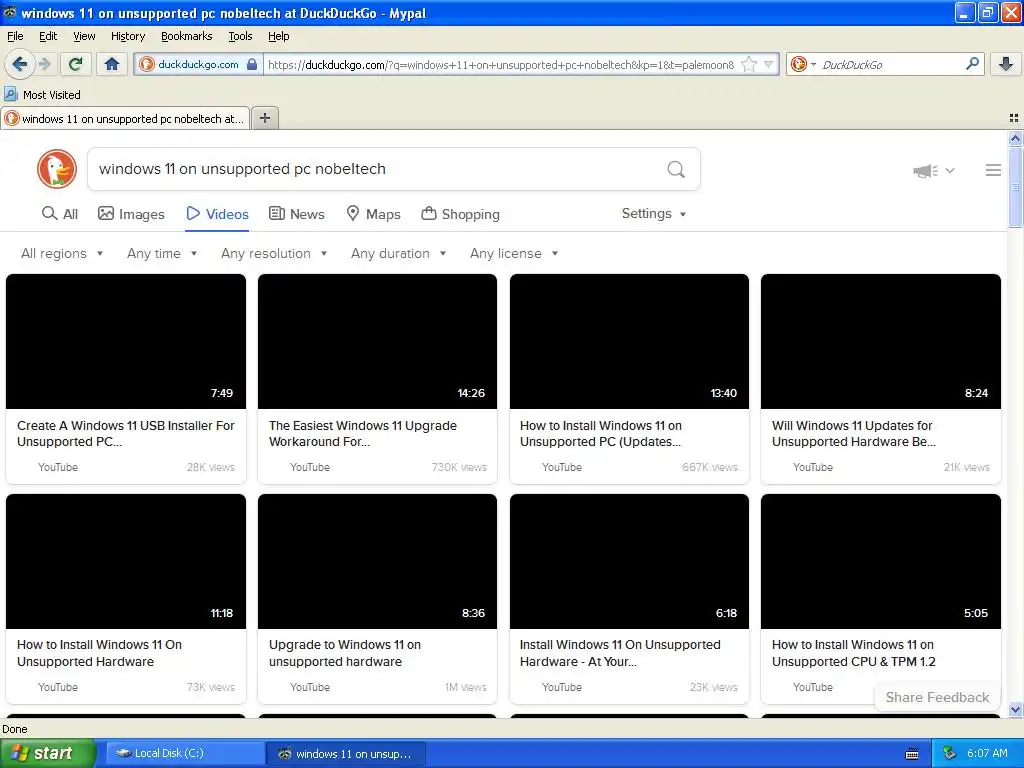Screen dimensions: 1024x768
Task: Switch to the News tab
Action: 296,214
